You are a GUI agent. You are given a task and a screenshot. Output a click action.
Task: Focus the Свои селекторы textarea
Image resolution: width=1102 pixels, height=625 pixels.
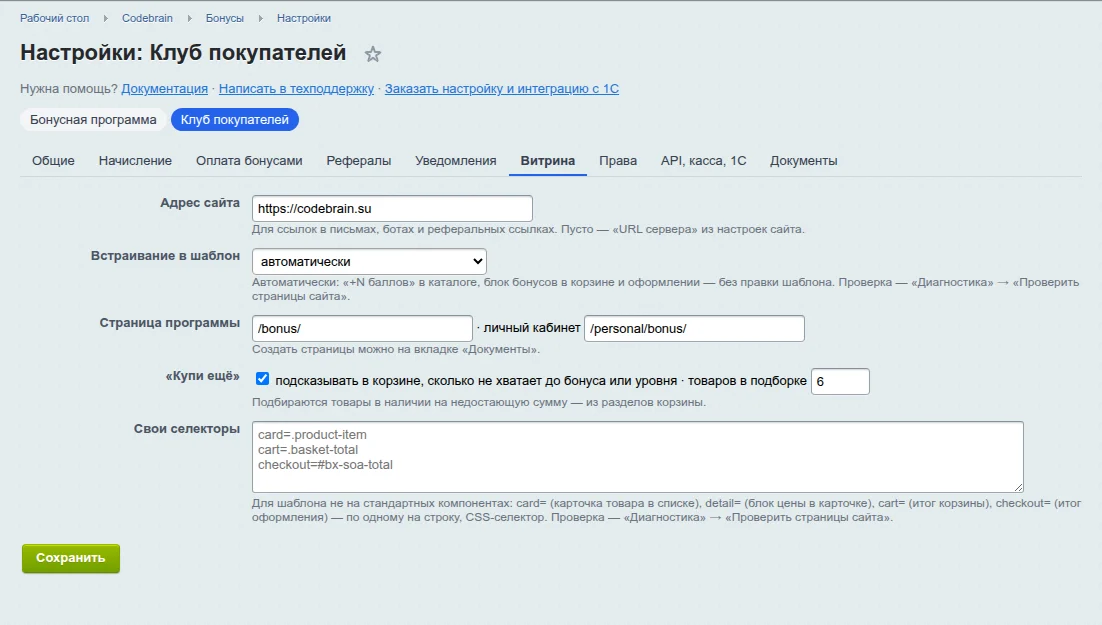[x=638, y=457]
